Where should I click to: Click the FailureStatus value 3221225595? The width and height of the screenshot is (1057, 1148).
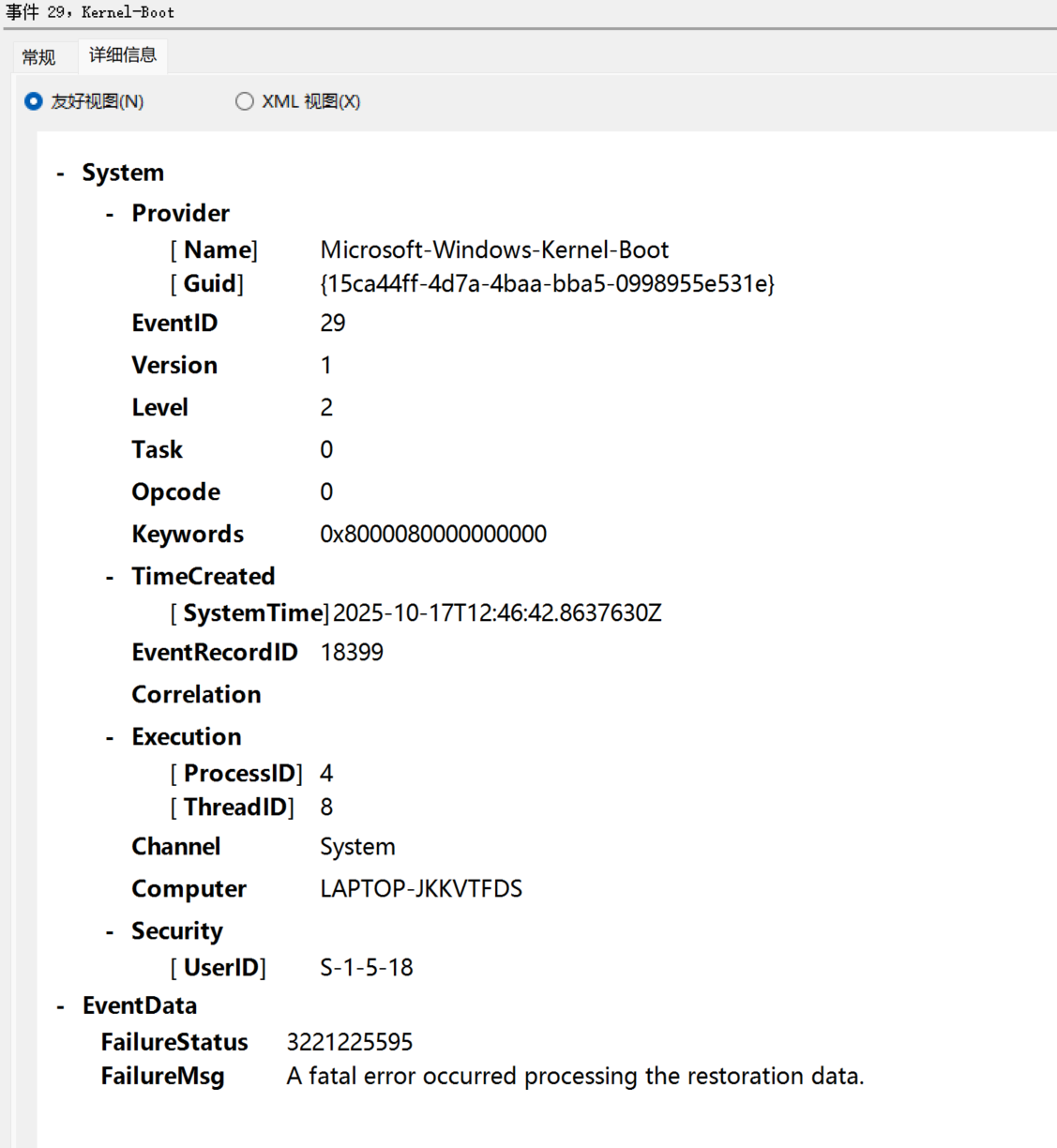tap(350, 1042)
